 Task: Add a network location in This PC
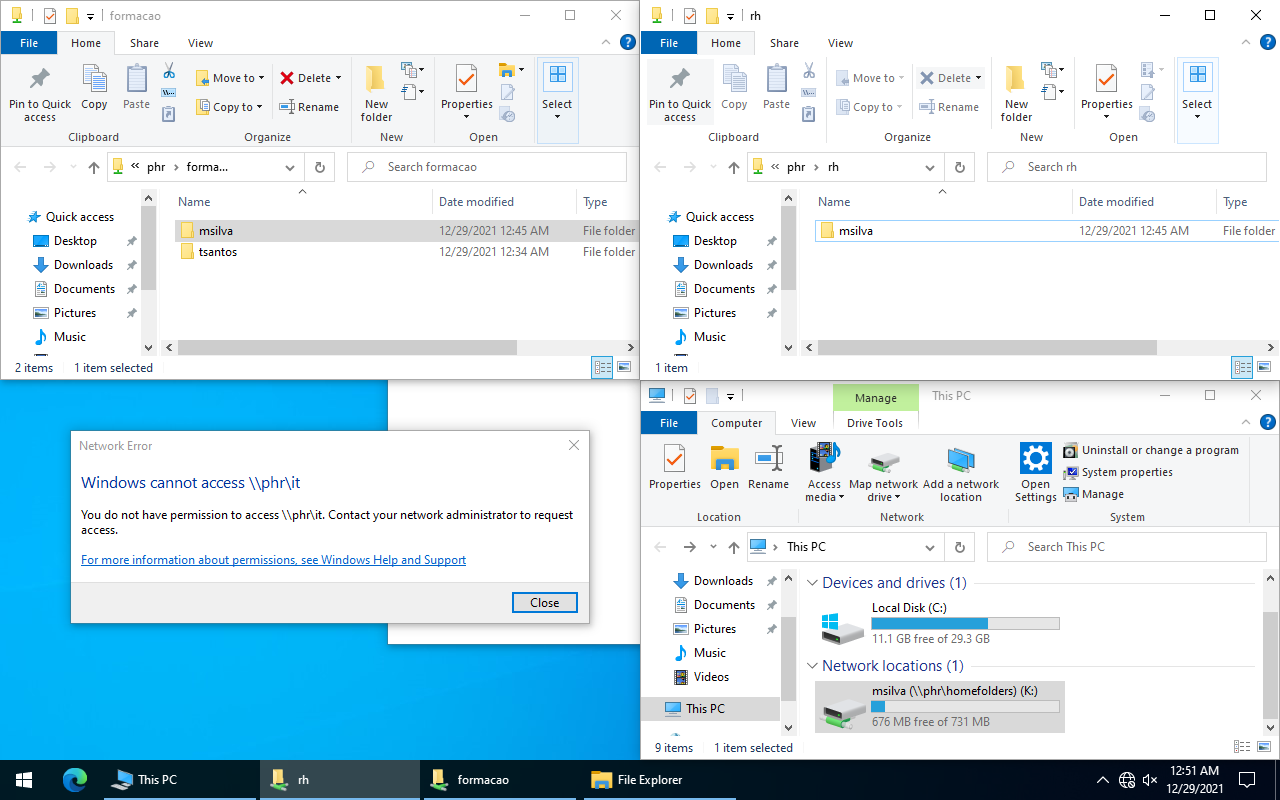[x=961, y=470]
